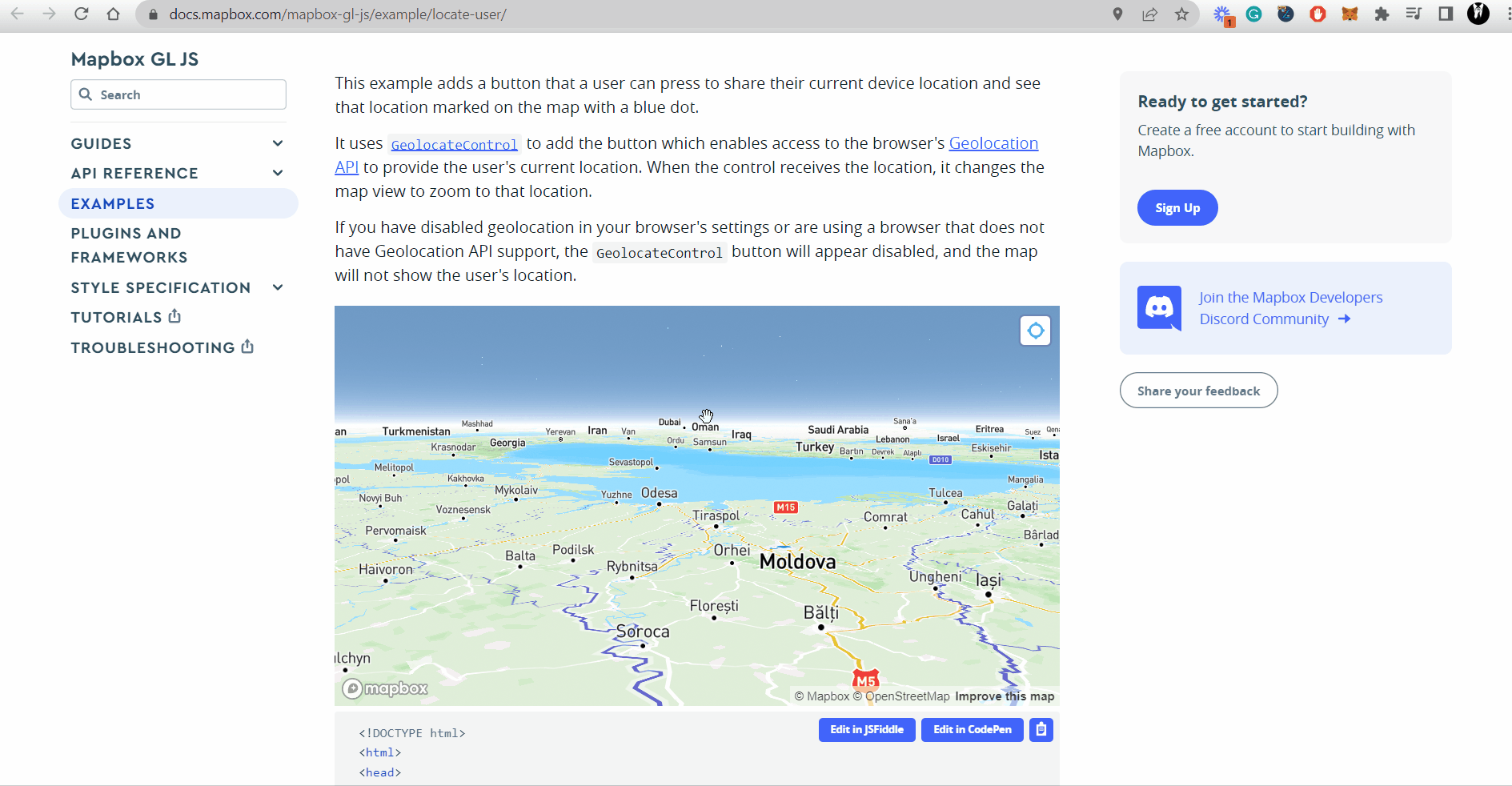Expand the API Reference chevron
This screenshot has height=786, width=1512.
coord(278,173)
